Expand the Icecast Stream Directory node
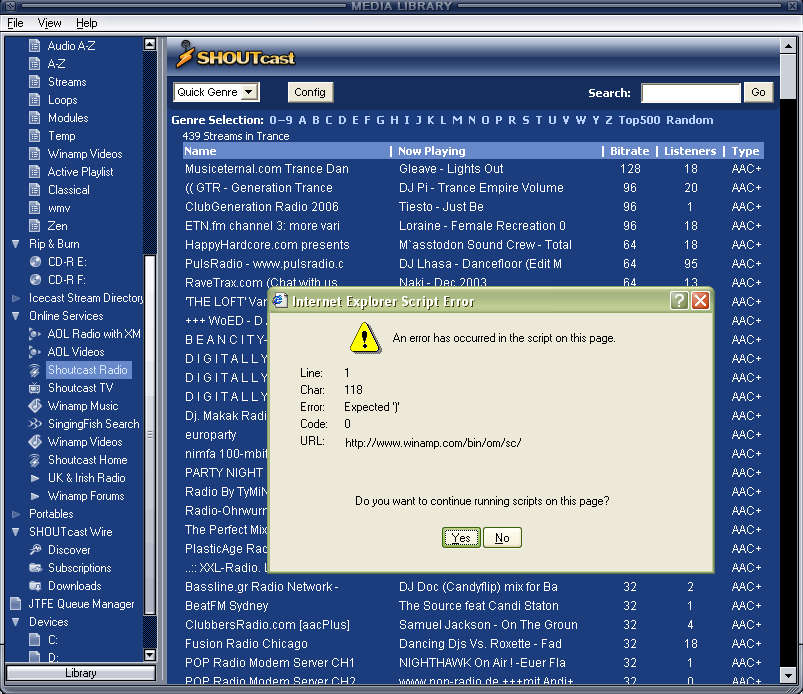803x694 pixels. click(16, 298)
